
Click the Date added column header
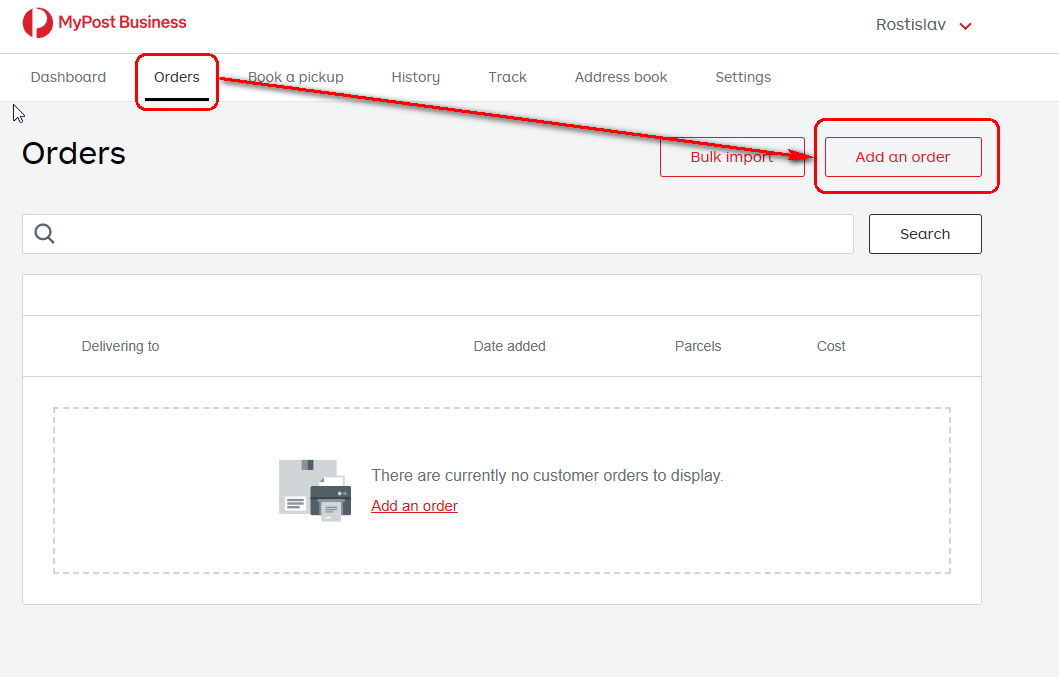coord(509,346)
